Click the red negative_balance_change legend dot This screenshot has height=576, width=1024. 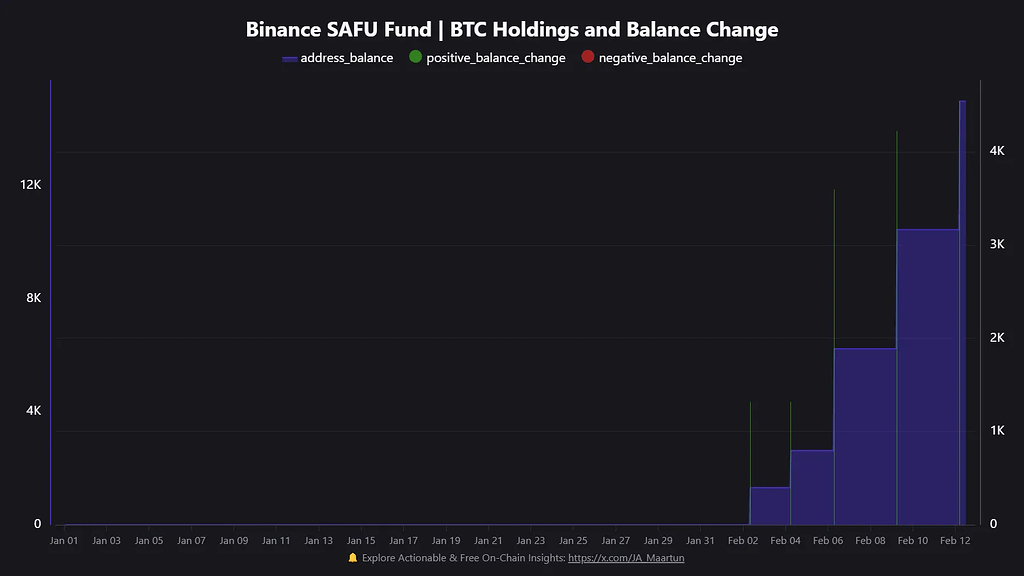[x=588, y=58]
